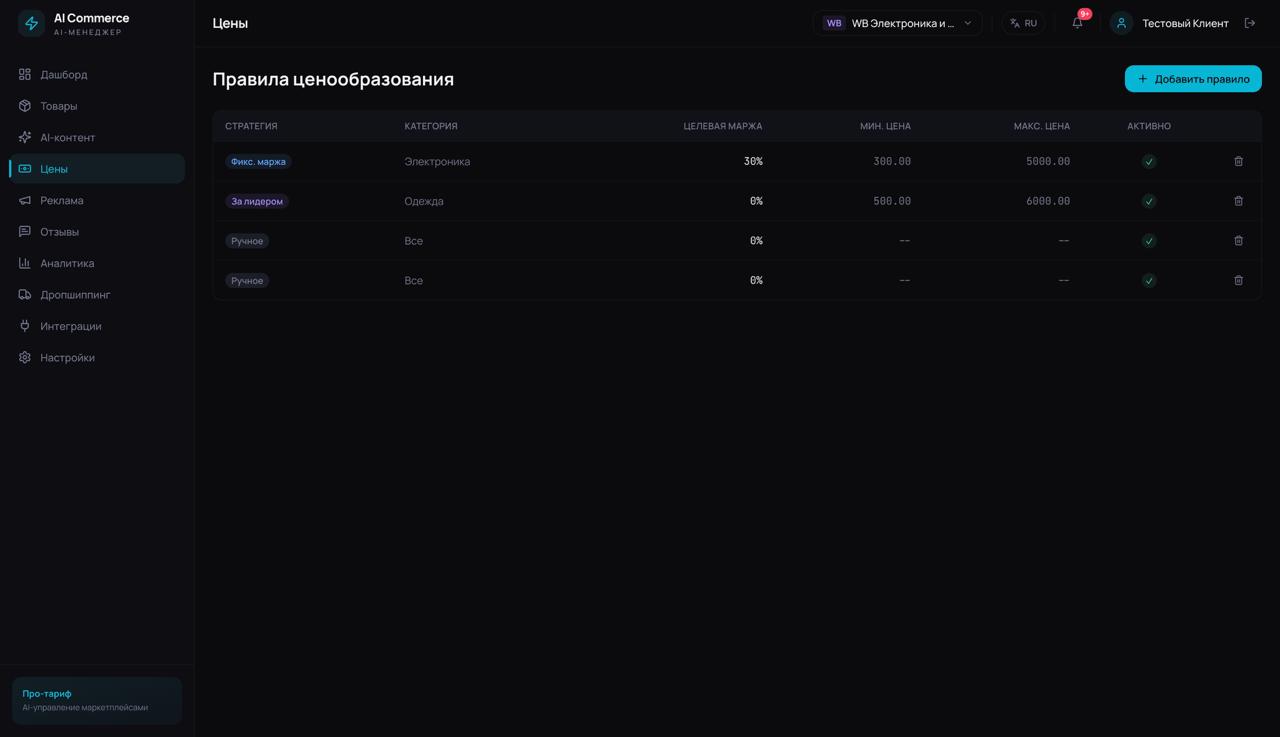
Task: Click the Добавить правило button
Action: [1193, 79]
